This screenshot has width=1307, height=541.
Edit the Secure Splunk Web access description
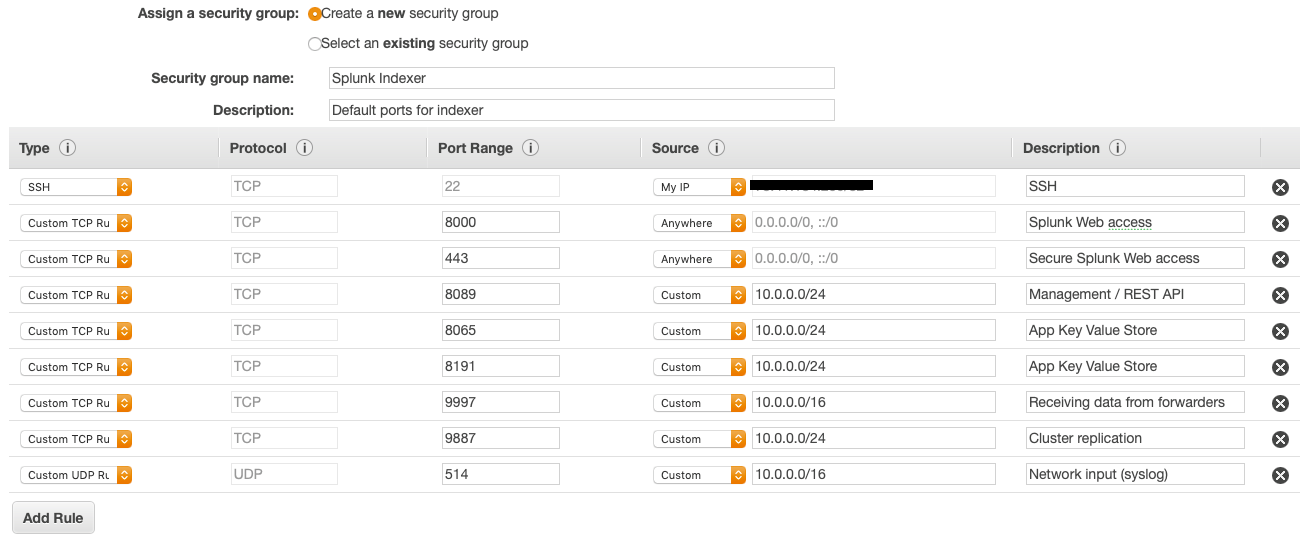click(1135, 258)
